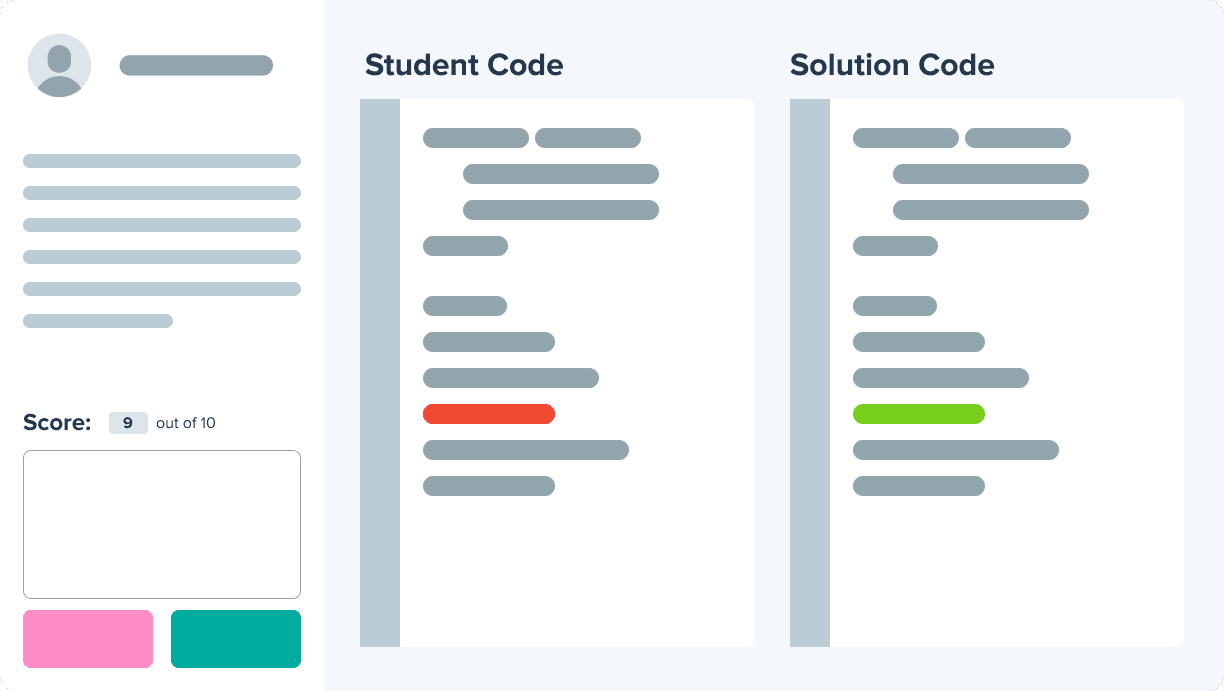Click the first indented line in Solution Code
The height and width of the screenshot is (691, 1224).
[x=991, y=174]
